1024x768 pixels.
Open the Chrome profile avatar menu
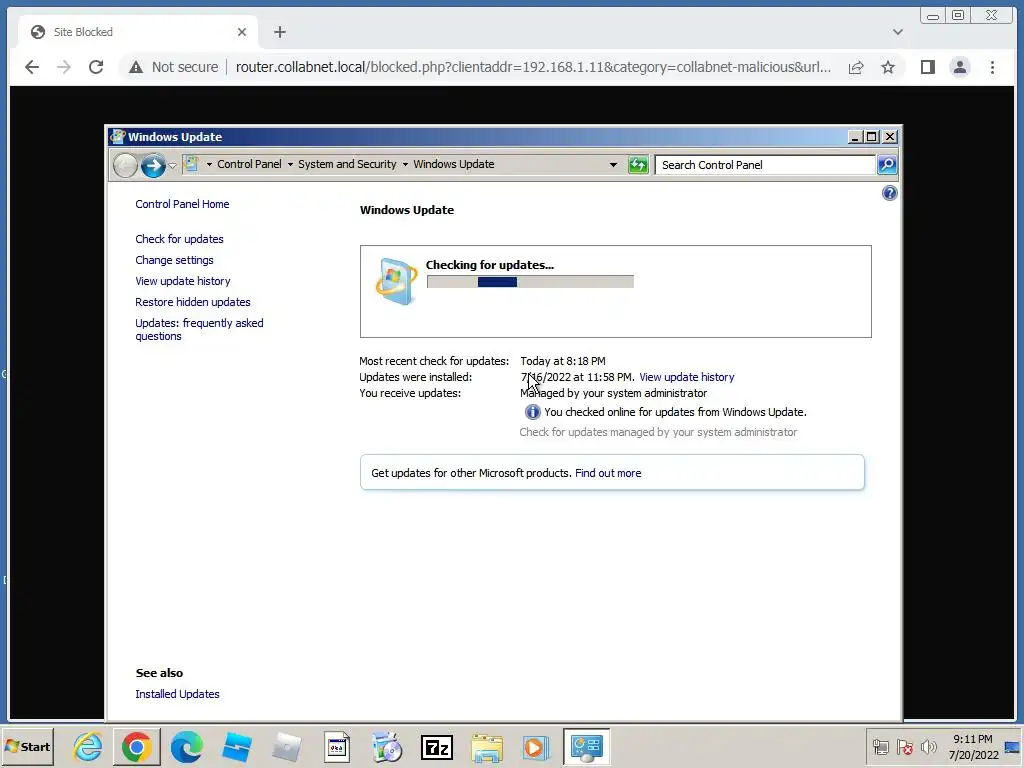coord(959,67)
